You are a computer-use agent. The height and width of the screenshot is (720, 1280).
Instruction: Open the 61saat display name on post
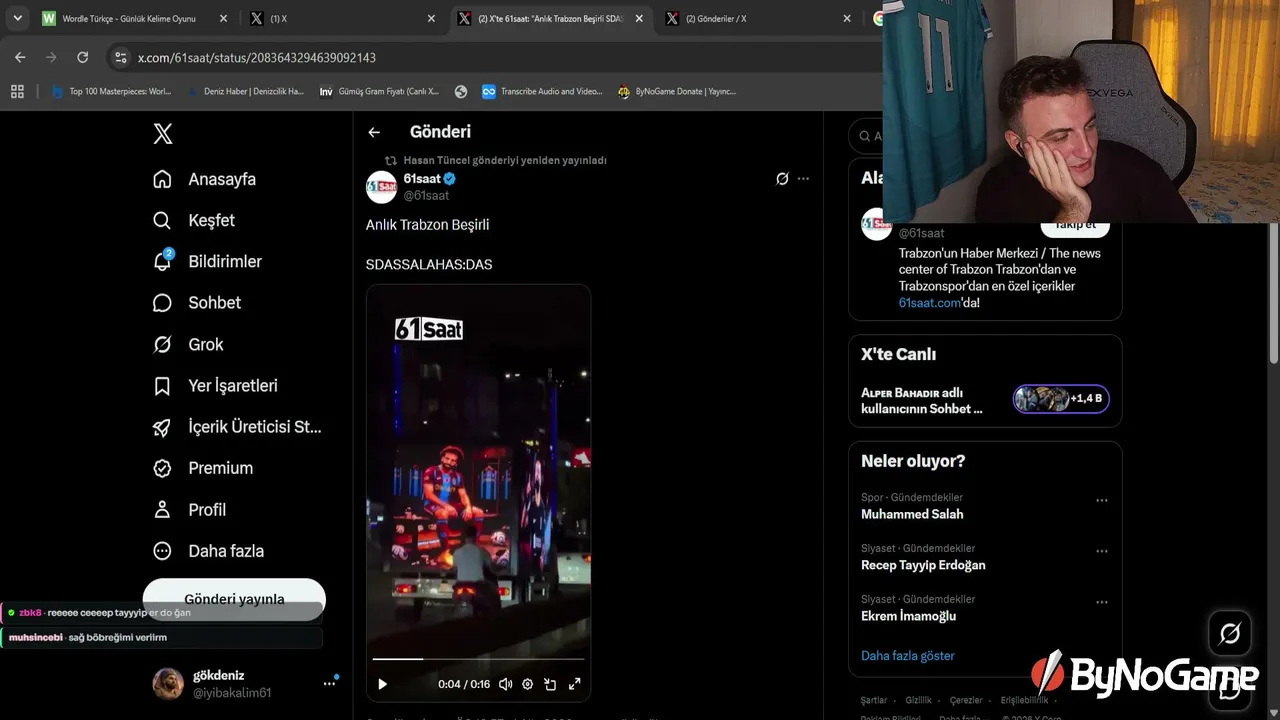pos(422,179)
